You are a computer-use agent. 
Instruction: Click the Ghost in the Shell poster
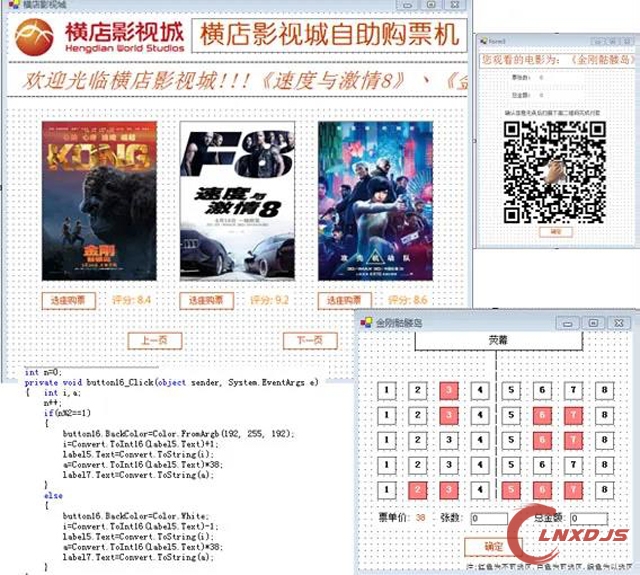pyautogui.click(x=375, y=200)
